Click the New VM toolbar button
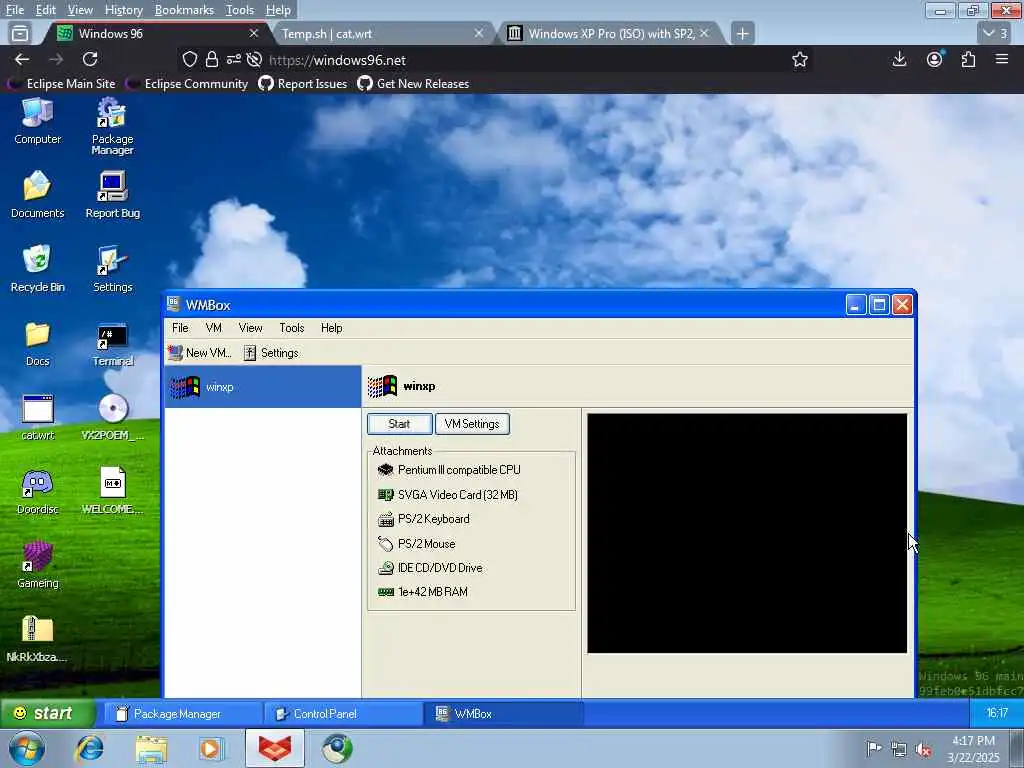Image resolution: width=1024 pixels, height=768 pixels. pos(200,353)
